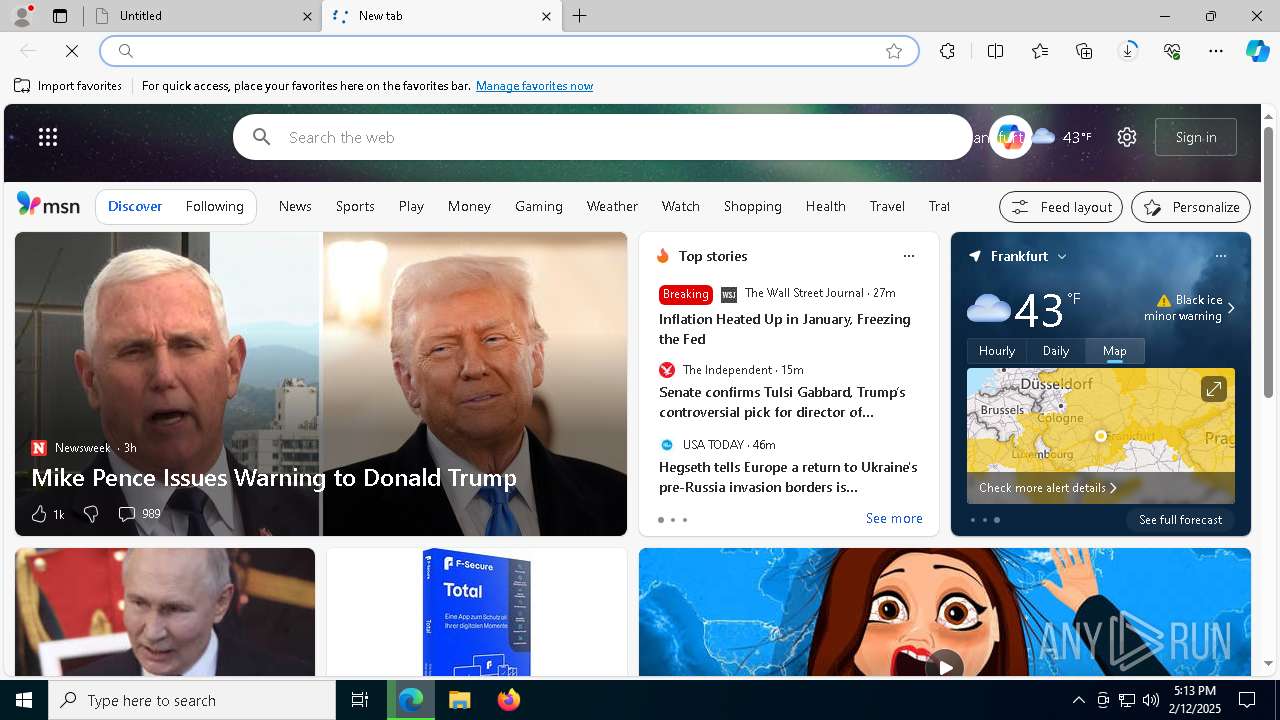This screenshot has height=720, width=1280.
Task: Click Check more alert details
Action: pos(1047,488)
